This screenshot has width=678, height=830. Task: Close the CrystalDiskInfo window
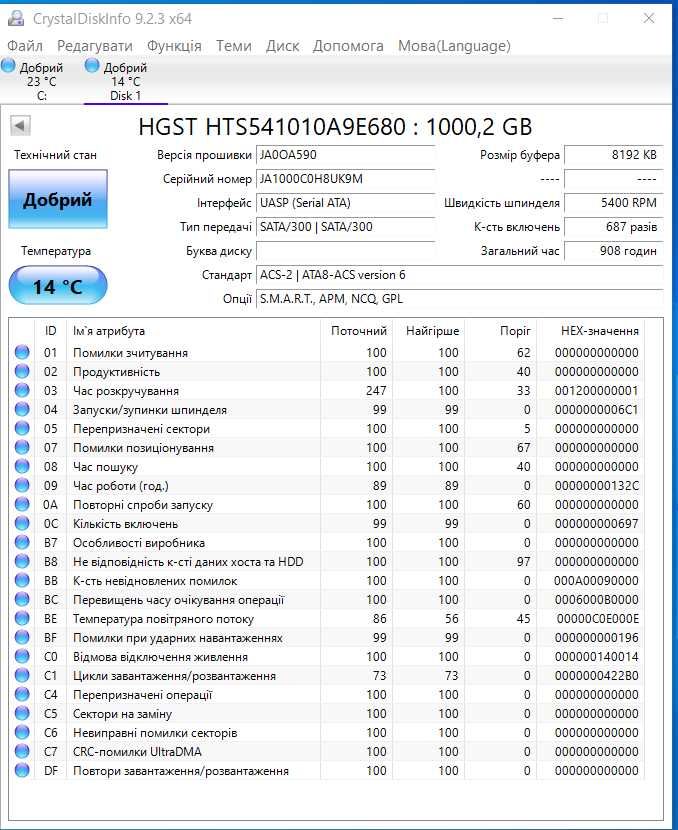649,19
